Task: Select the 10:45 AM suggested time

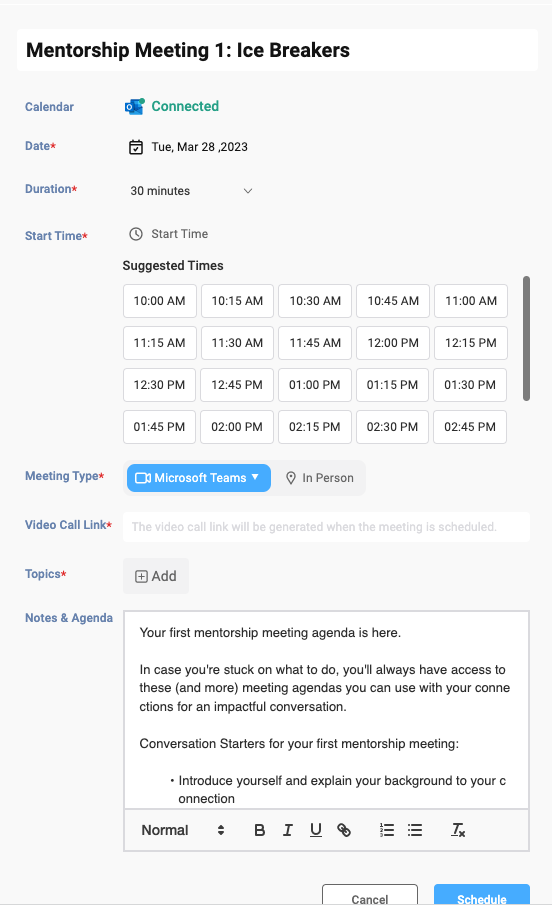Action: 393,301
